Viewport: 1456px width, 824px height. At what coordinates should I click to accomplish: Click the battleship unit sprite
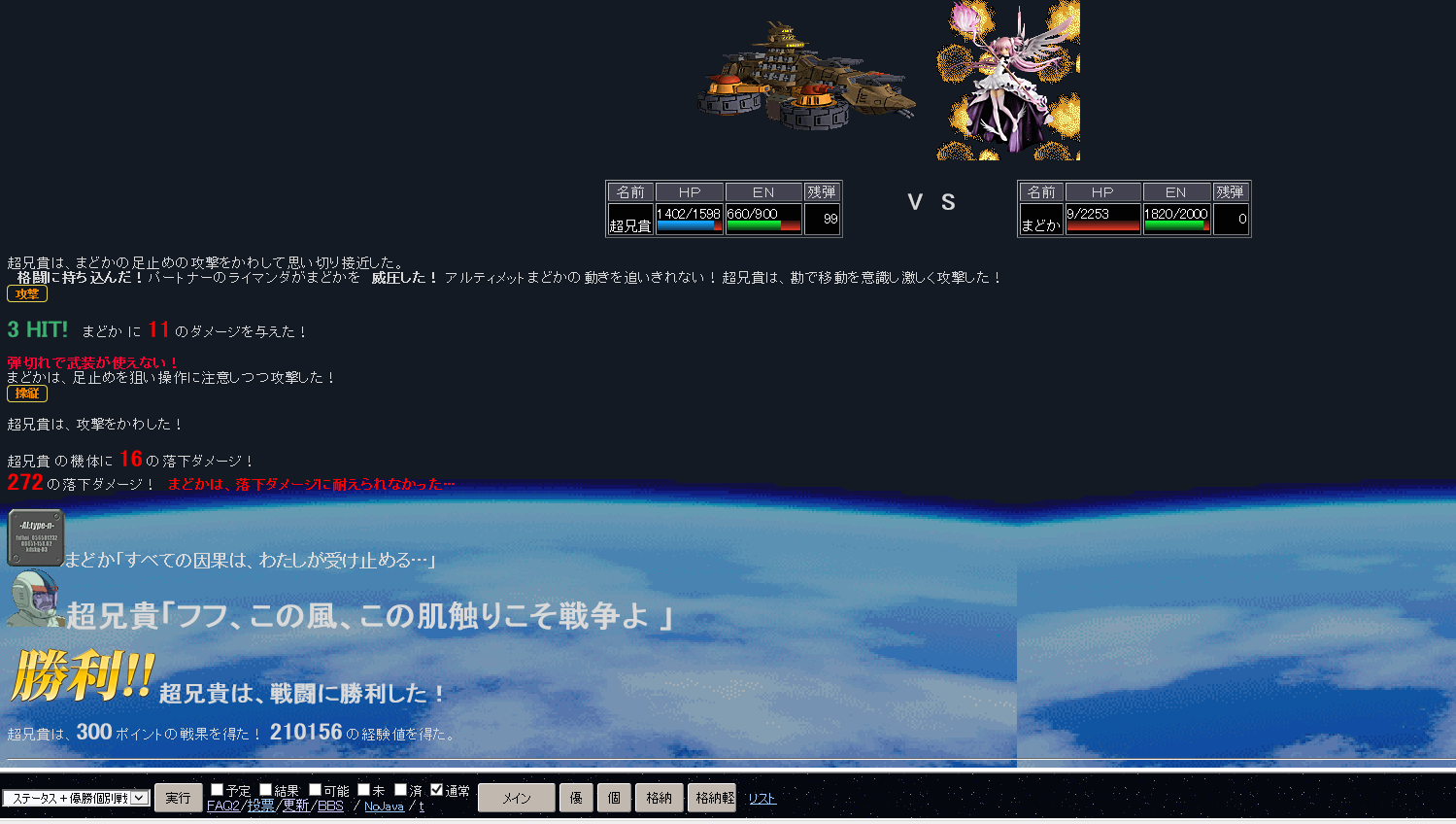coord(806,76)
